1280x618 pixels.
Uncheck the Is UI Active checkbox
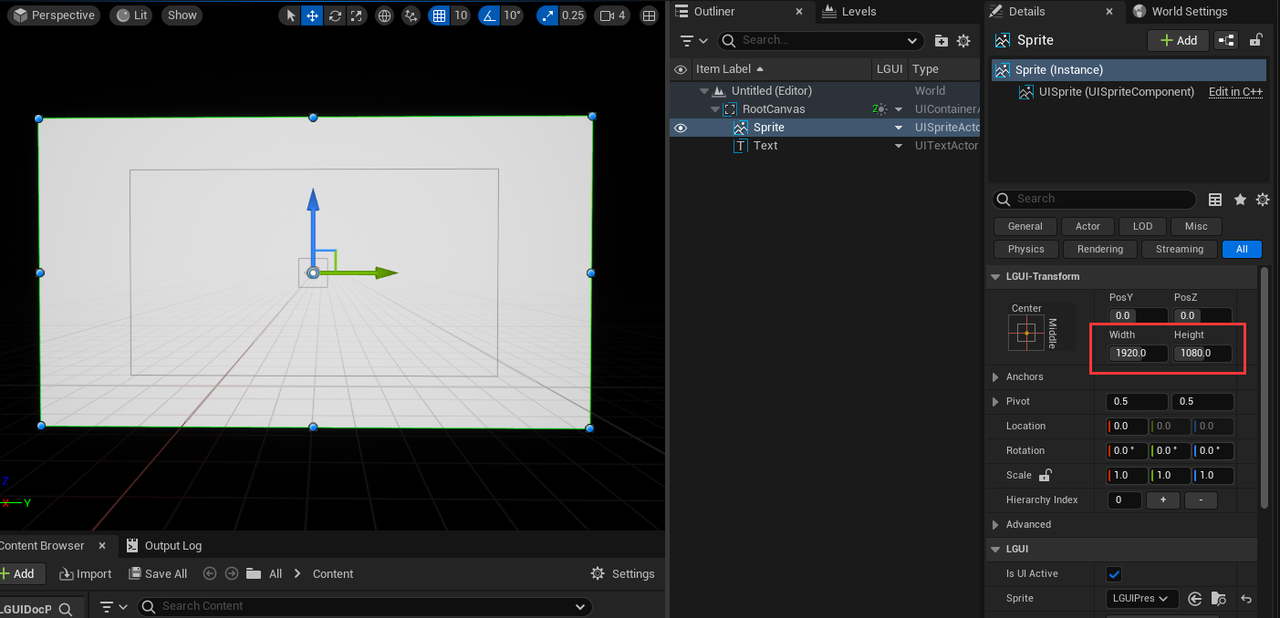click(x=1114, y=574)
